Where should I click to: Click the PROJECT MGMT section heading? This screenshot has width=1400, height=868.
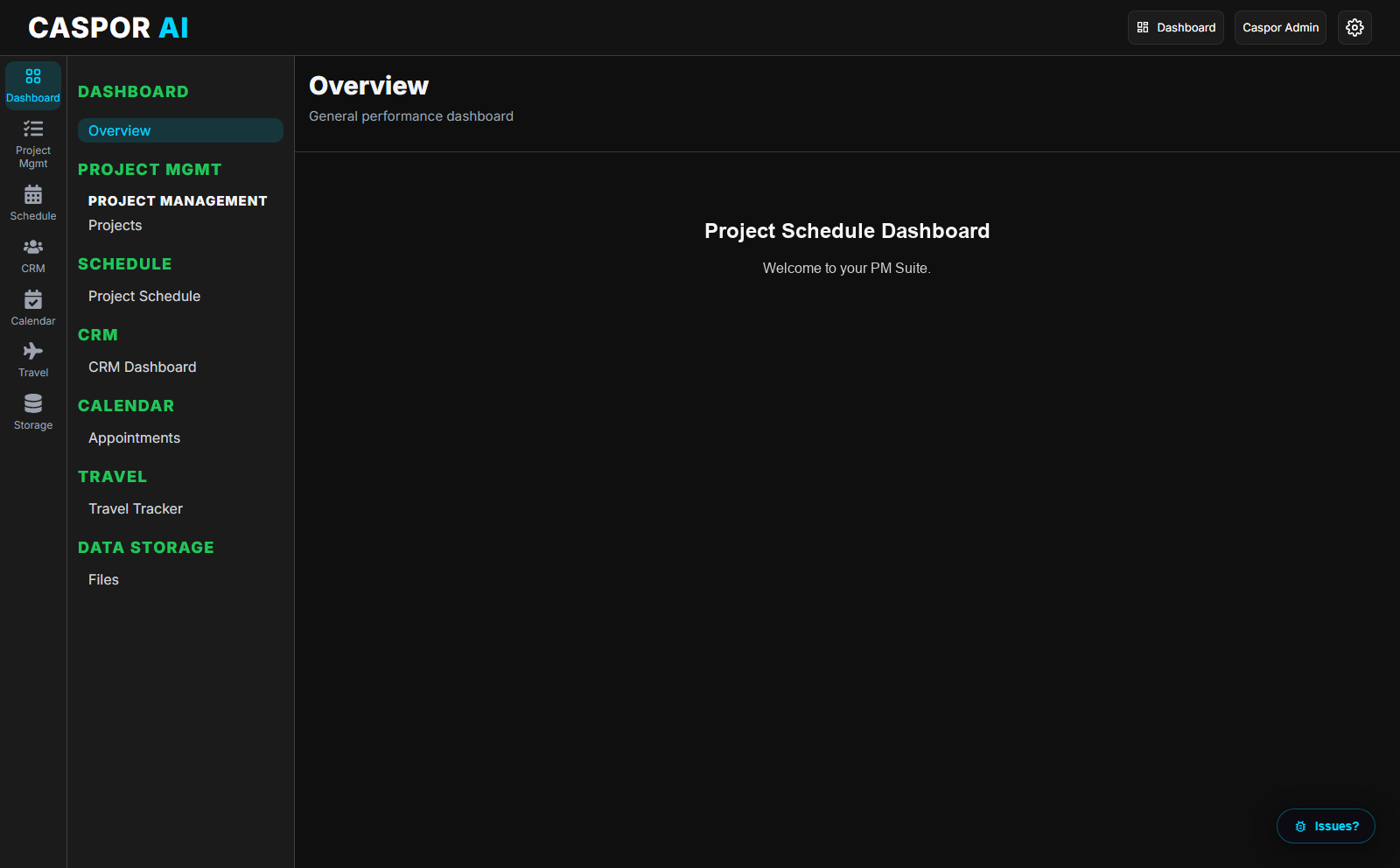click(150, 170)
